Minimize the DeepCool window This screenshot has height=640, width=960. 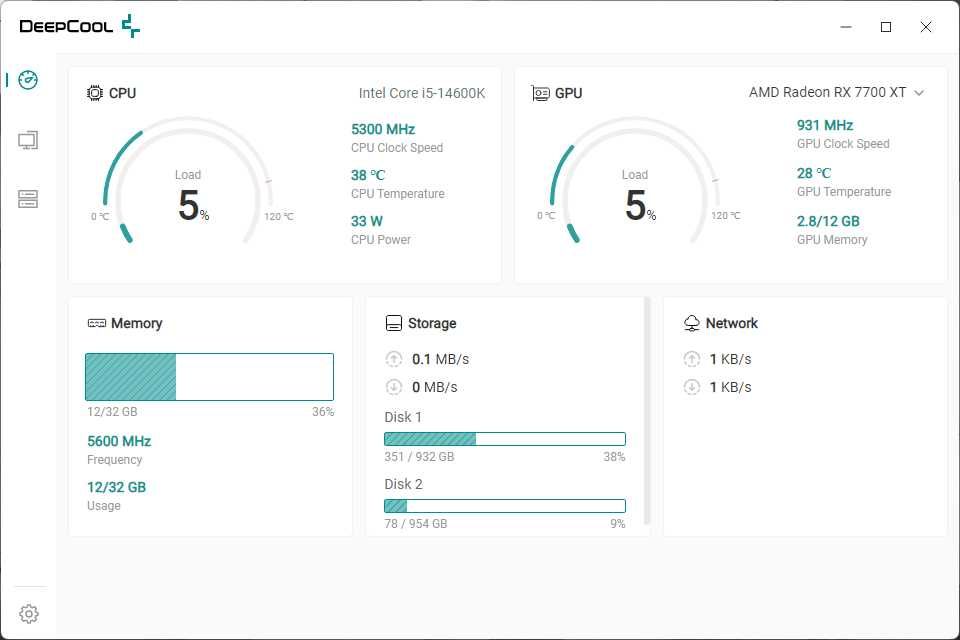click(x=846, y=27)
